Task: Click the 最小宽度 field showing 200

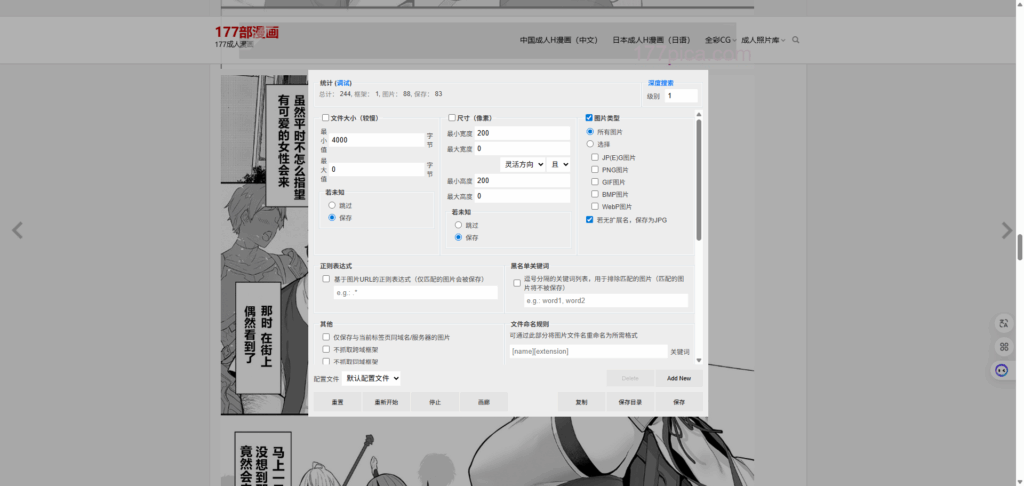Action: pyautogui.click(x=522, y=133)
